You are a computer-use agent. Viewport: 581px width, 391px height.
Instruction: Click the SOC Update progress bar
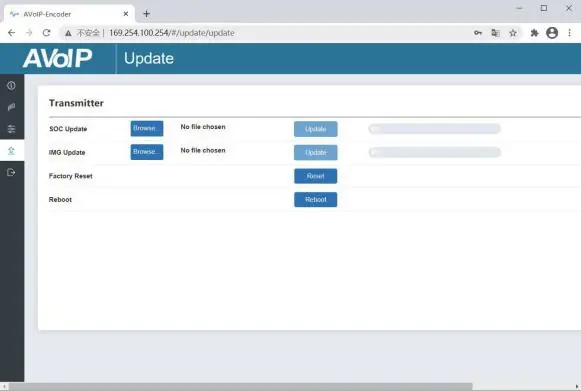point(435,129)
